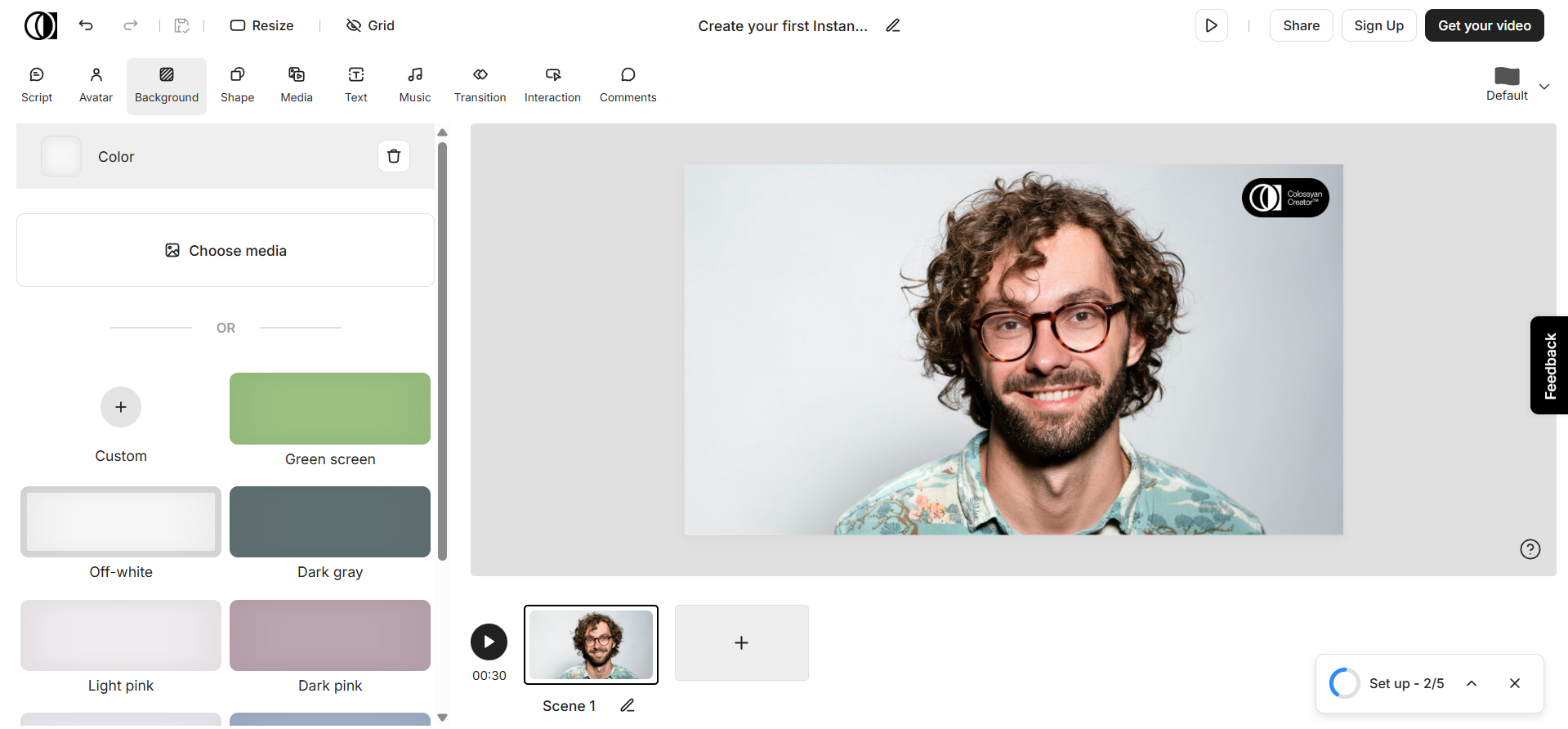Select the Off-white background swatch
This screenshot has height=729, width=1568.
(121, 521)
